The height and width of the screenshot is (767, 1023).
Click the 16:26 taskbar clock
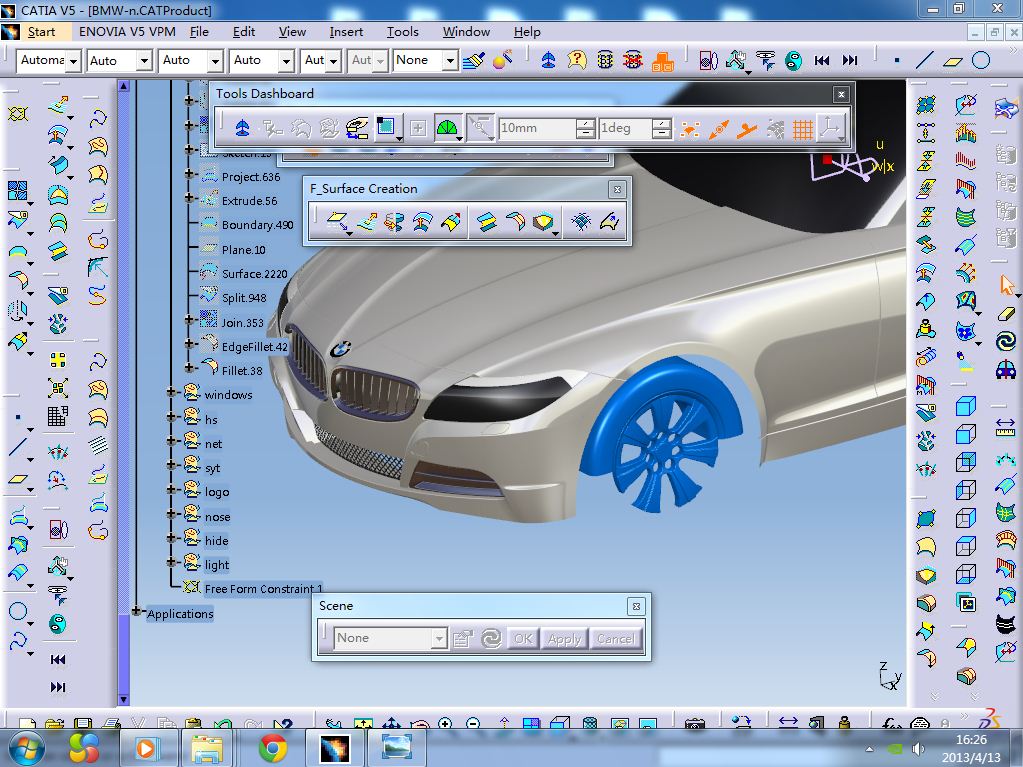tap(971, 740)
